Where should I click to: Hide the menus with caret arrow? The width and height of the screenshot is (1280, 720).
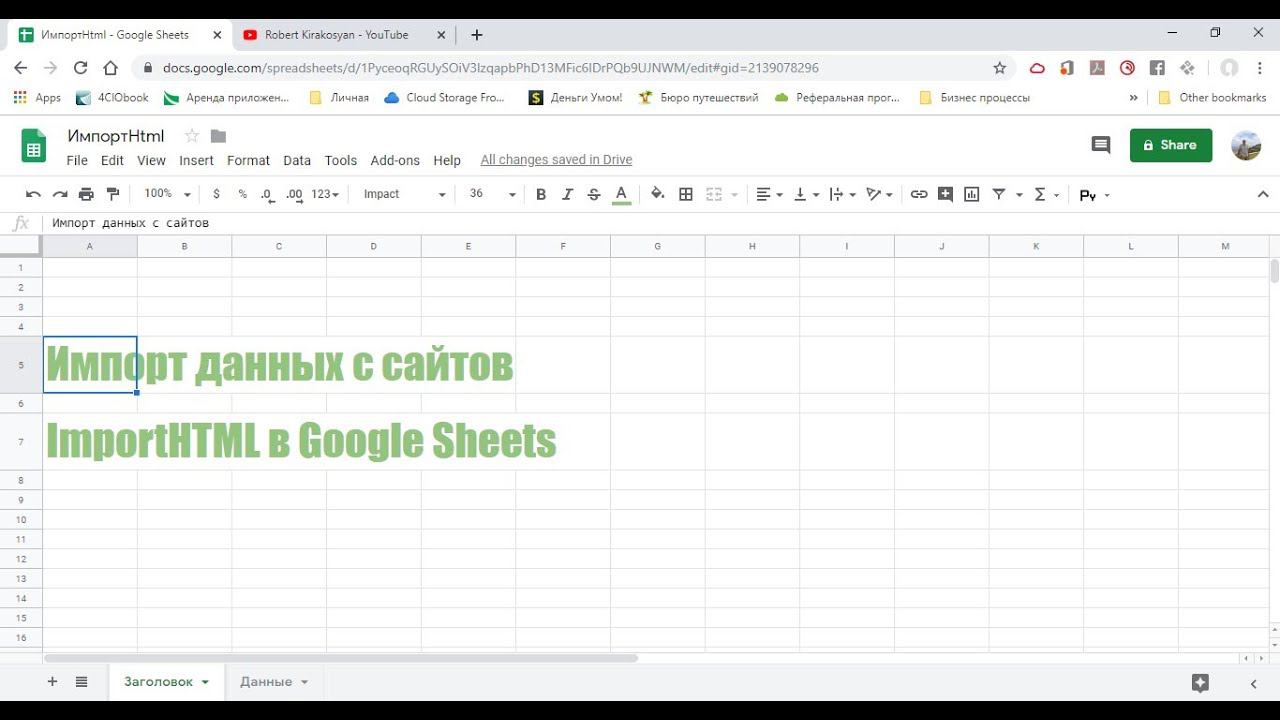pos(1263,194)
